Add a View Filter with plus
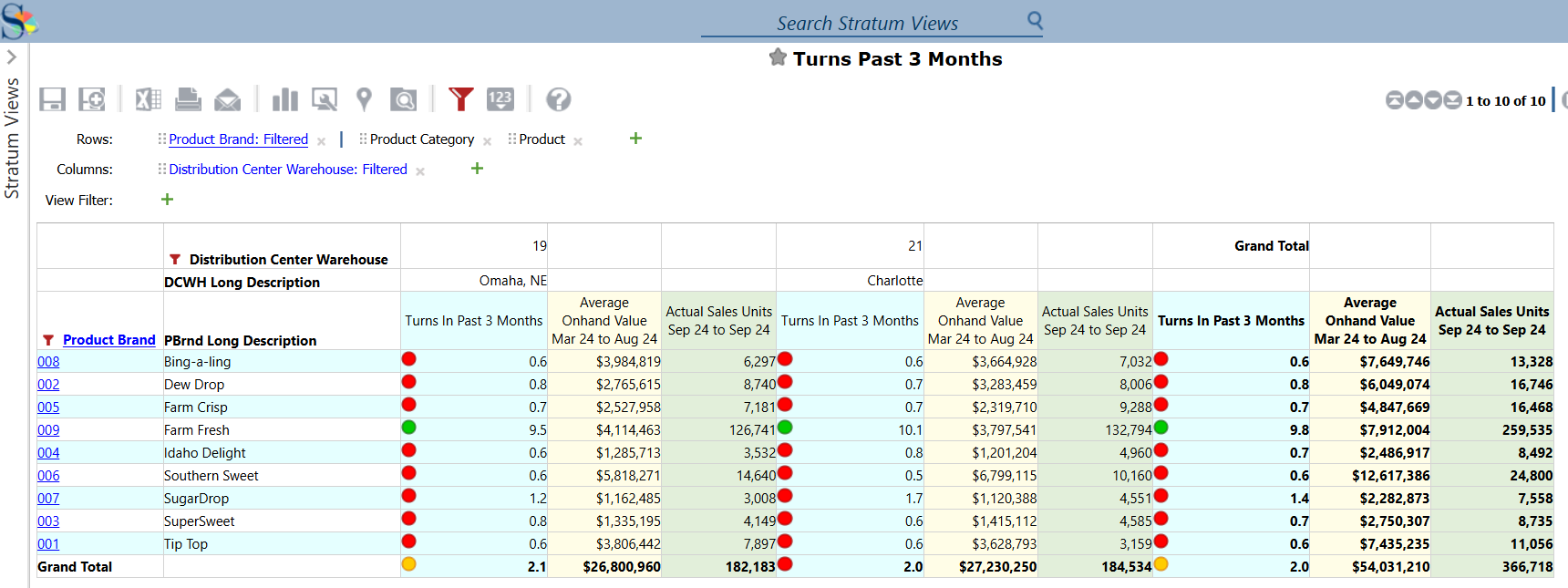The height and width of the screenshot is (588, 1568). [167, 200]
